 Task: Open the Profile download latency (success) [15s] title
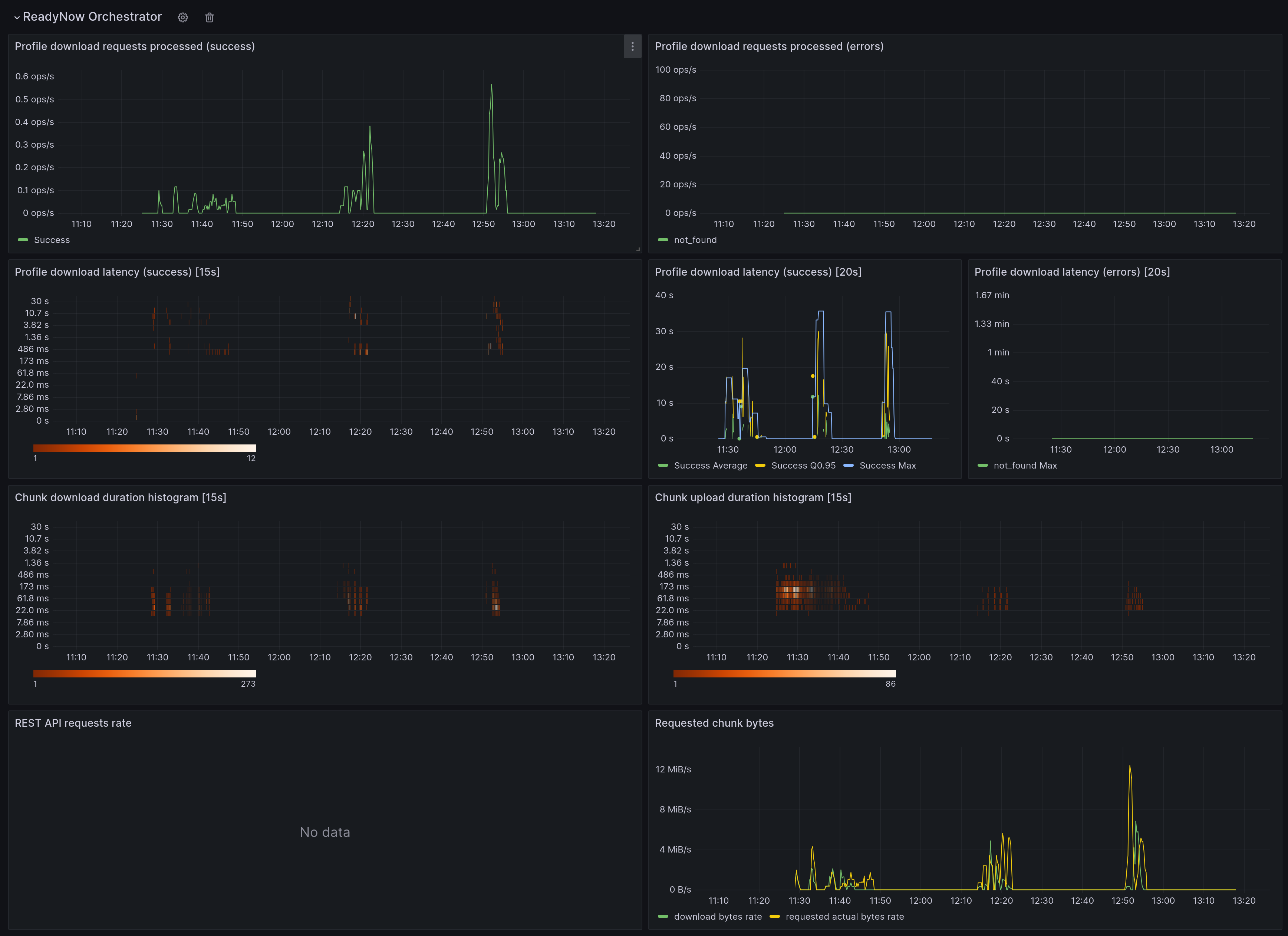117,272
